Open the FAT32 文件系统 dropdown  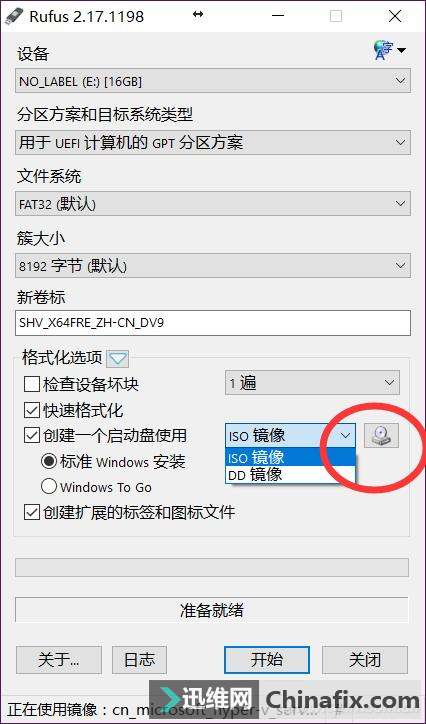213,204
